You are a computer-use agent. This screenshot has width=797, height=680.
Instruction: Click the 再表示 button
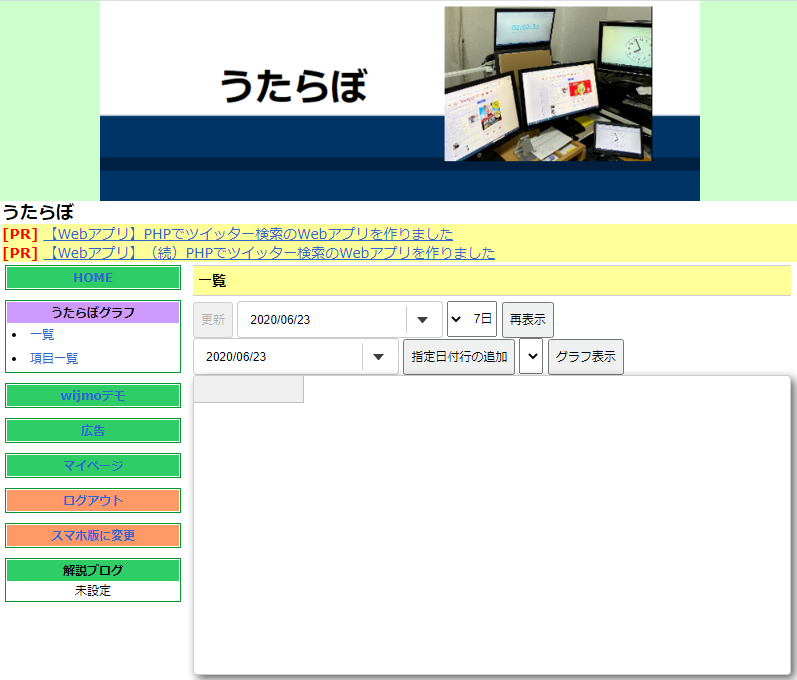coord(528,320)
